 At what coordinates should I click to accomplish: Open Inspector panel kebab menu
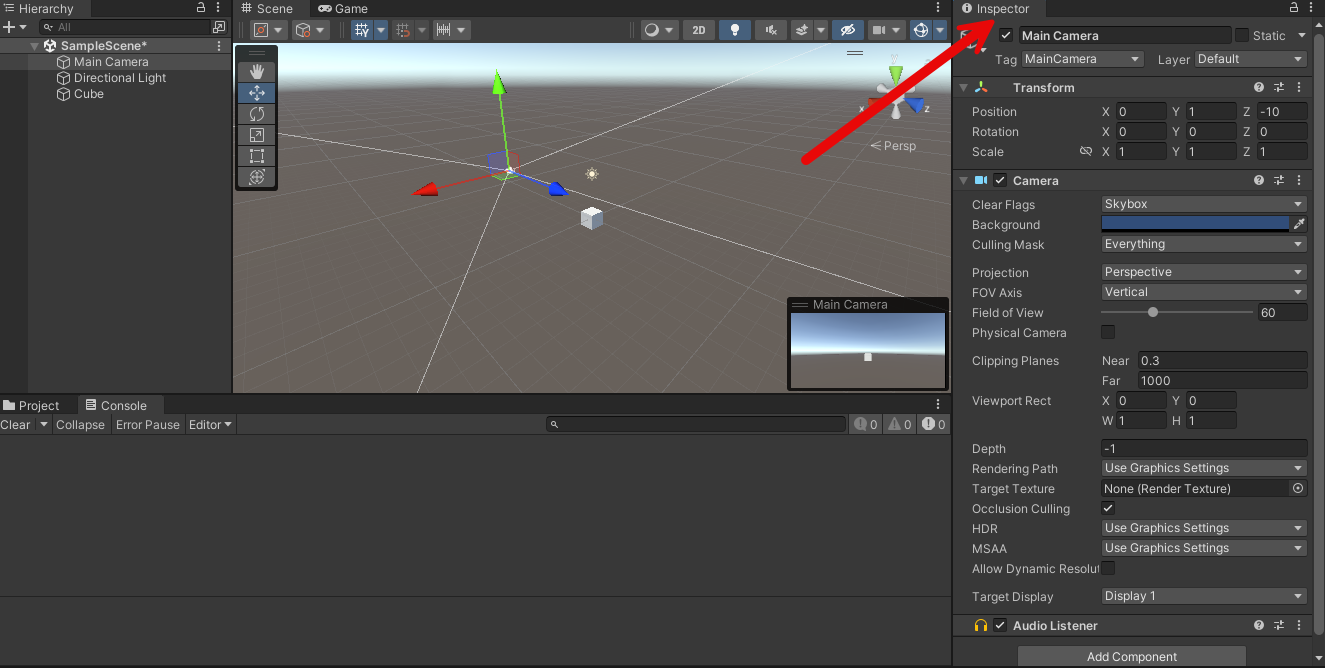[1311, 8]
